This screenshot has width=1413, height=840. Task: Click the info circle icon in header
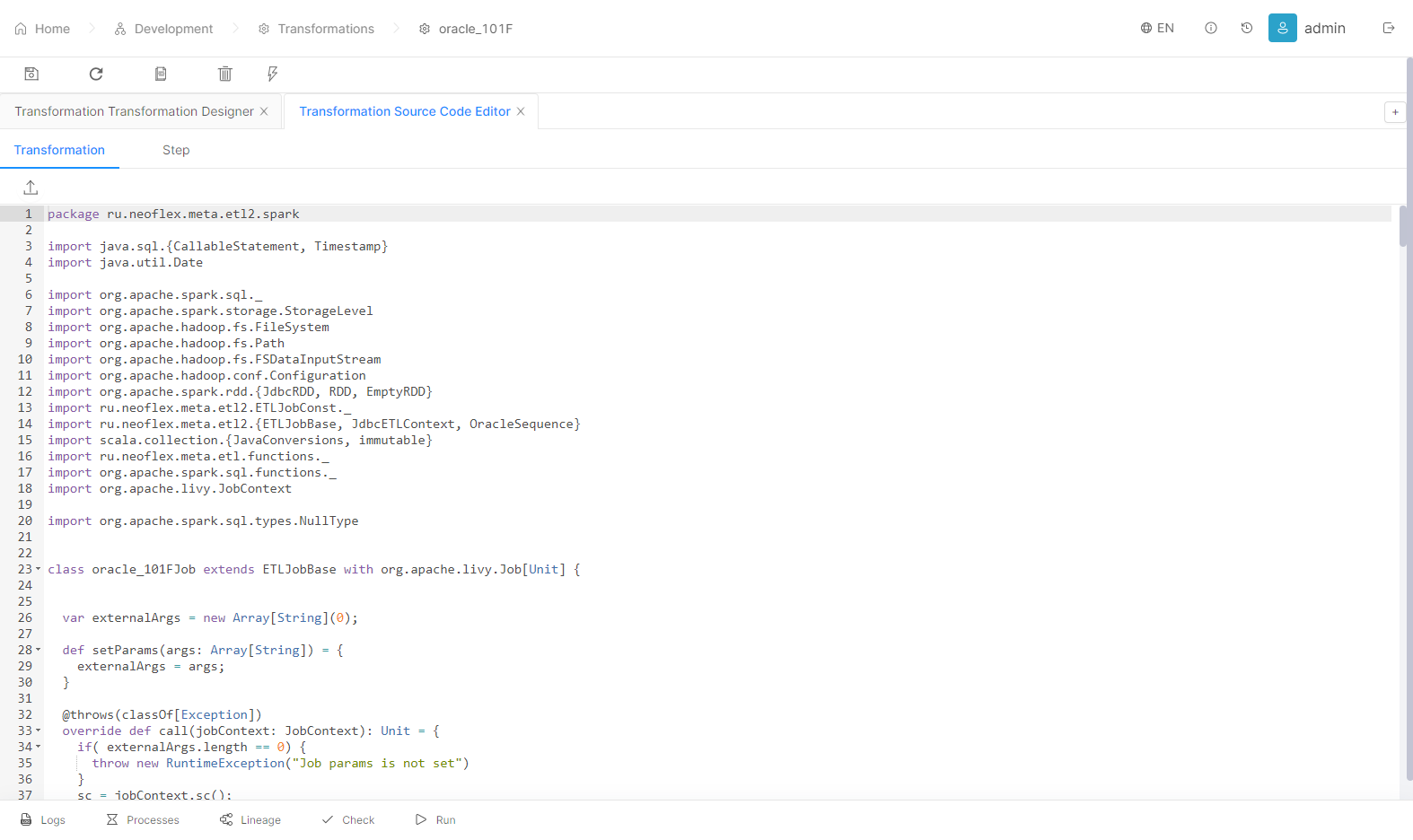point(1211,28)
